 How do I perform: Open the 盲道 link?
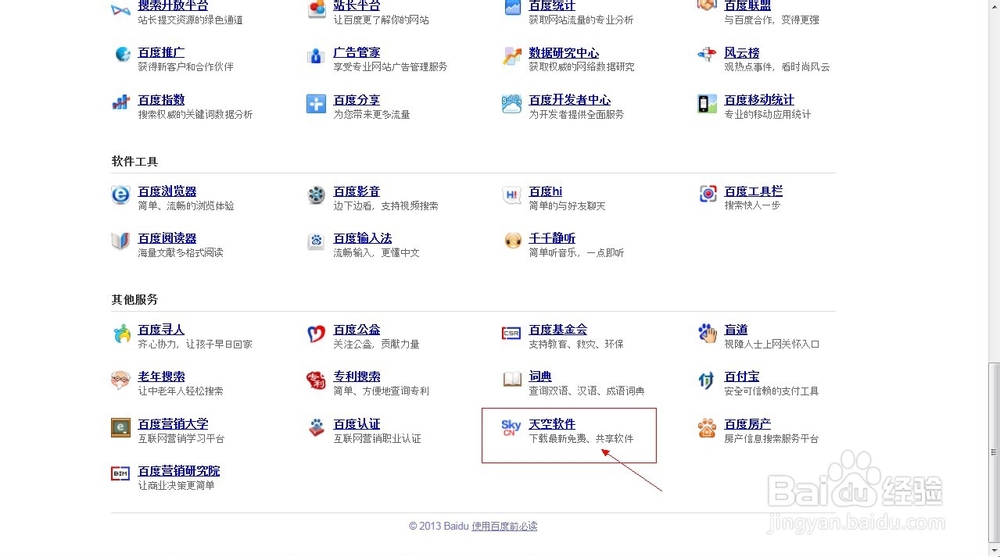click(736, 329)
